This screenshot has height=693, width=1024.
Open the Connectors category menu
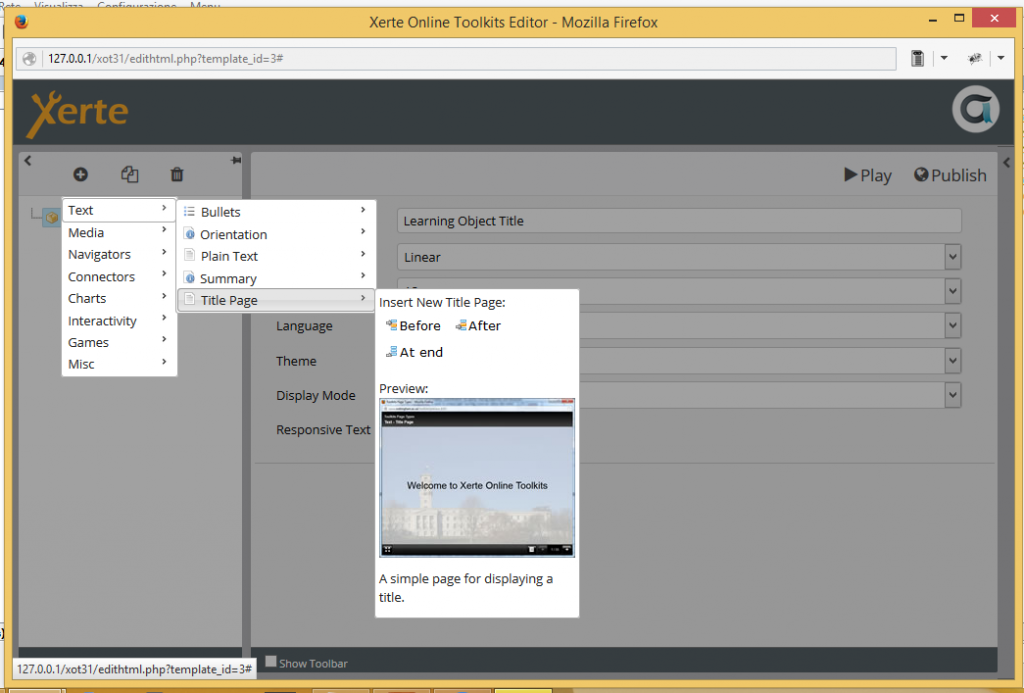click(x=119, y=276)
